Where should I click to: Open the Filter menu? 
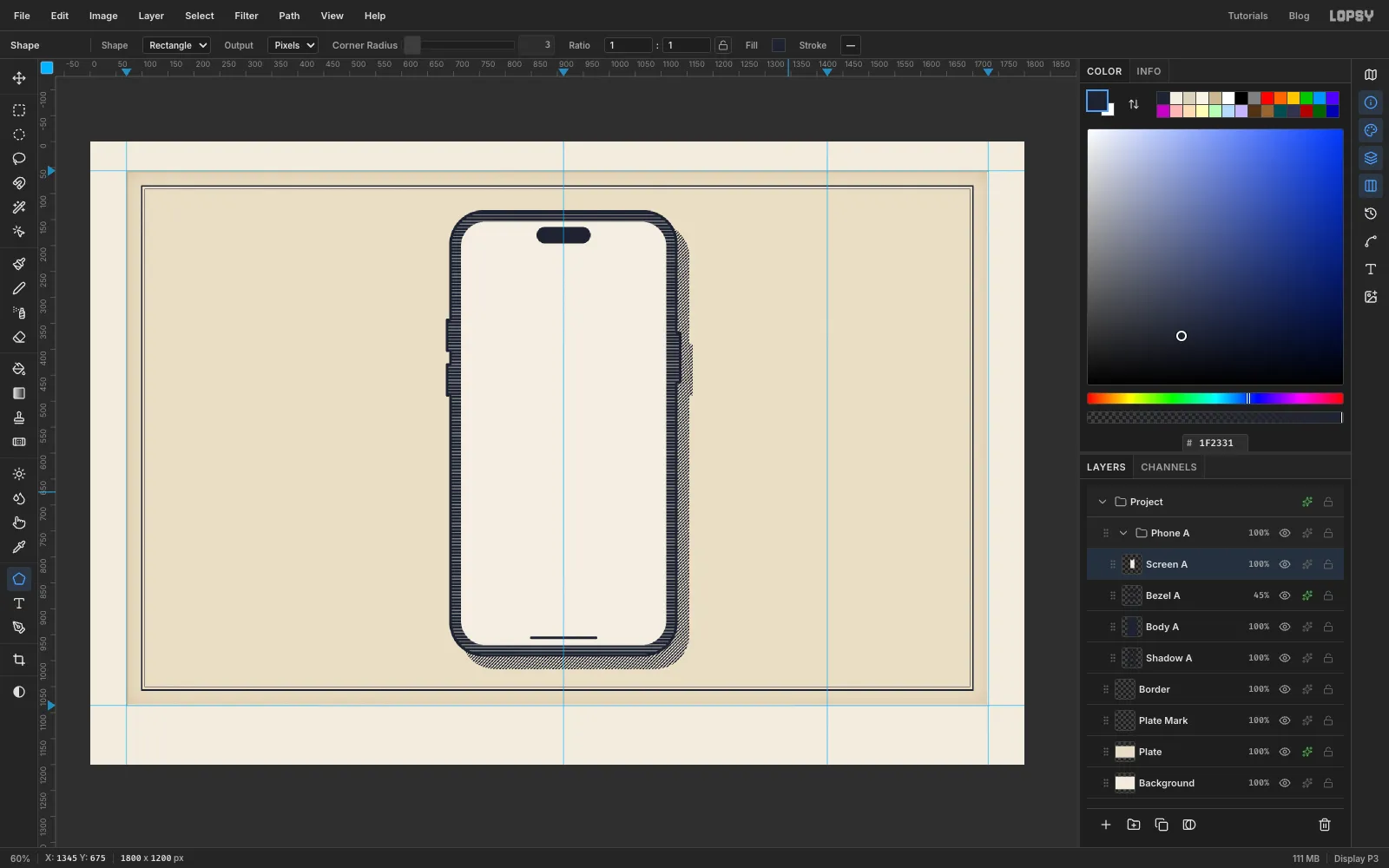(247, 16)
